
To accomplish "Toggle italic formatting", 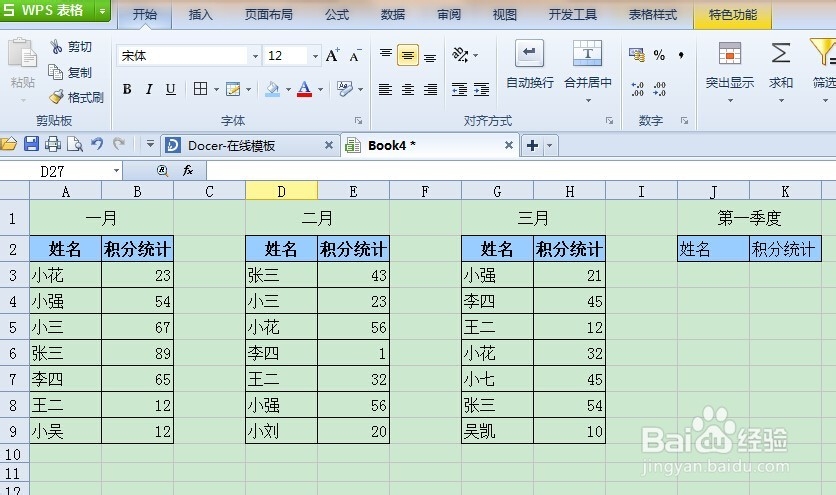I will (149, 89).
